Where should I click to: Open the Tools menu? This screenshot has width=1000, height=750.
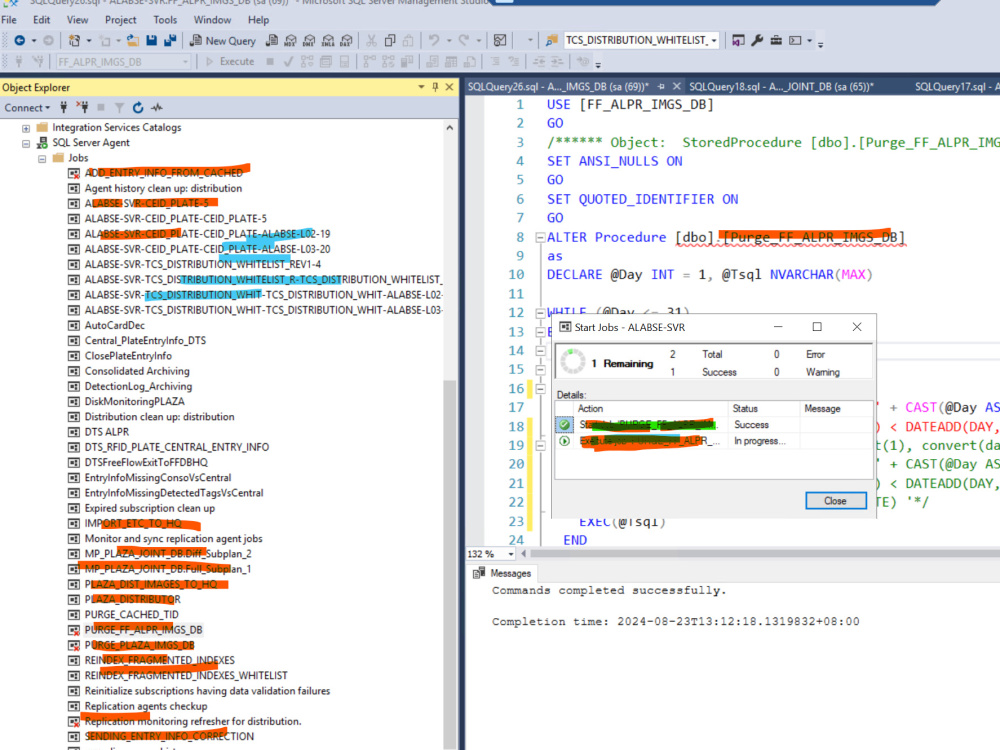[x=165, y=20]
